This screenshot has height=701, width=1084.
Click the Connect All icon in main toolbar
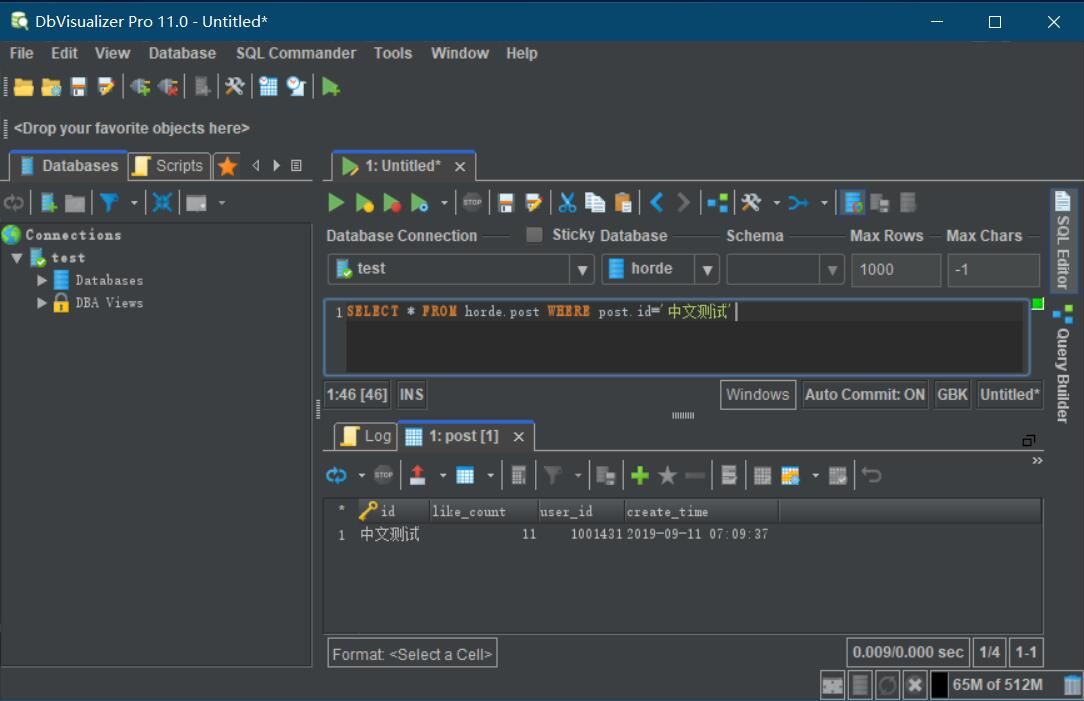(x=140, y=86)
